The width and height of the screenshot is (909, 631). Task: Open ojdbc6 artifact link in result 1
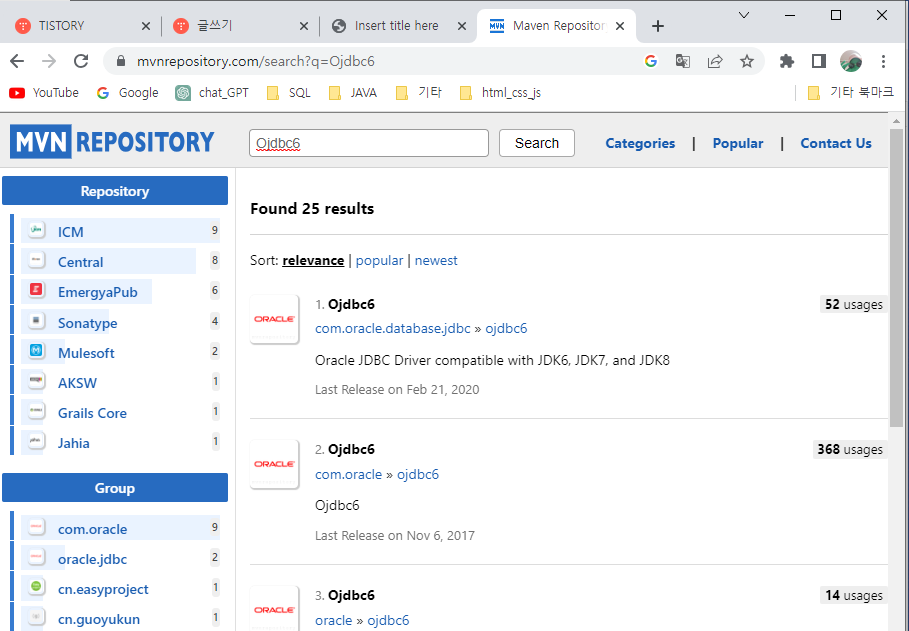[506, 328]
